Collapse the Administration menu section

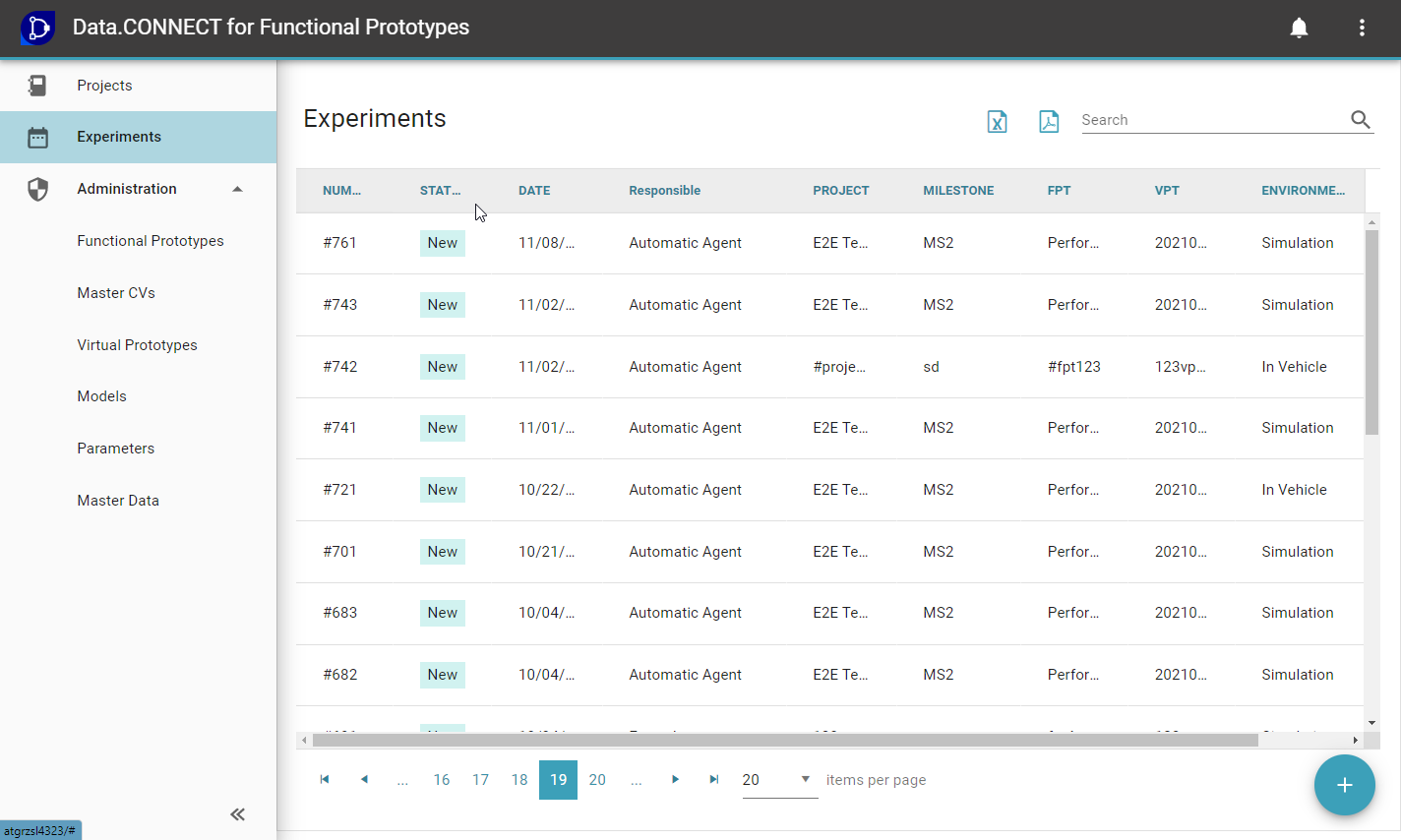[237, 189]
